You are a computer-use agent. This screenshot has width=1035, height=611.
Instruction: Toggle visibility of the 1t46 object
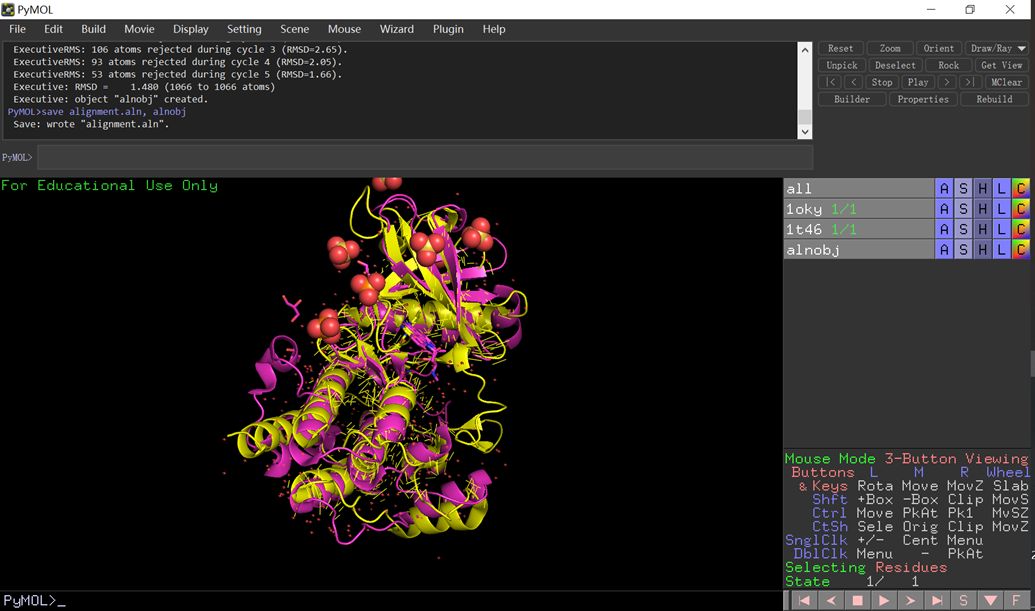pos(858,230)
